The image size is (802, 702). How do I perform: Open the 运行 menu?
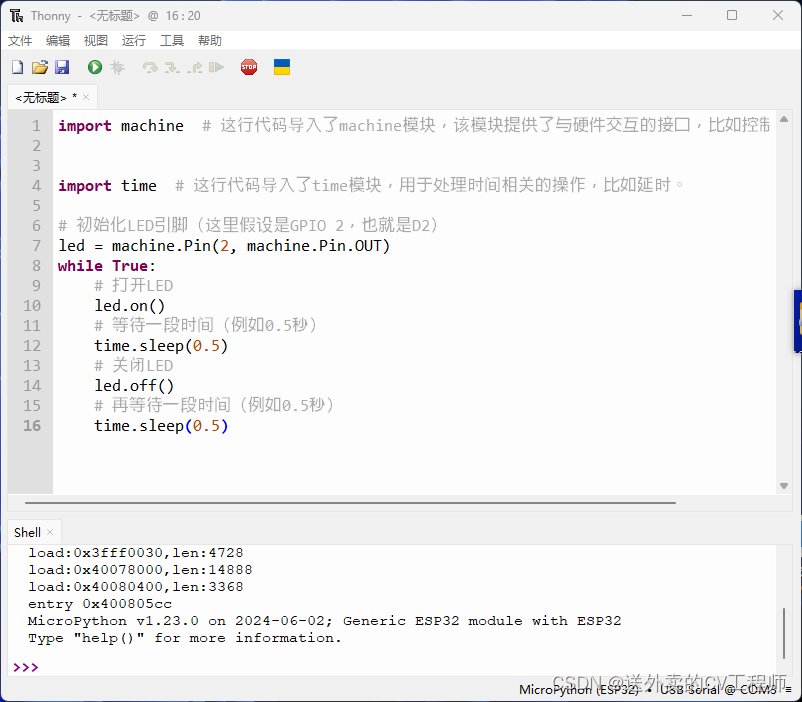133,40
